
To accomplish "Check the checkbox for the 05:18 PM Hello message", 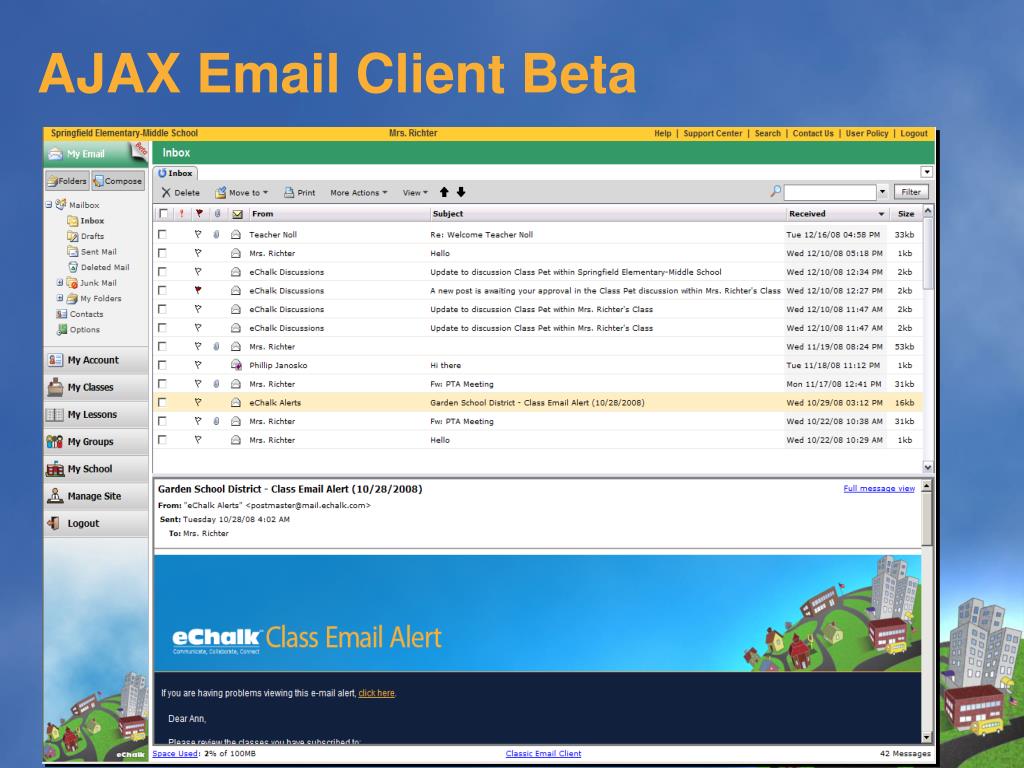I will point(162,253).
